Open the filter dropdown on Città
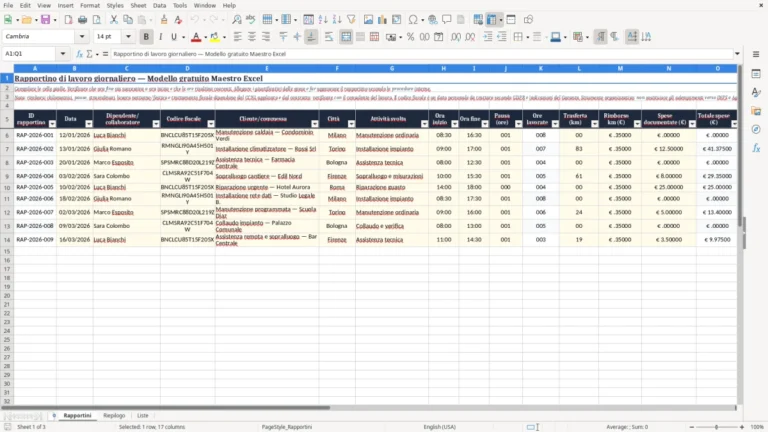Screen dimensions: 768x432 [351, 124]
